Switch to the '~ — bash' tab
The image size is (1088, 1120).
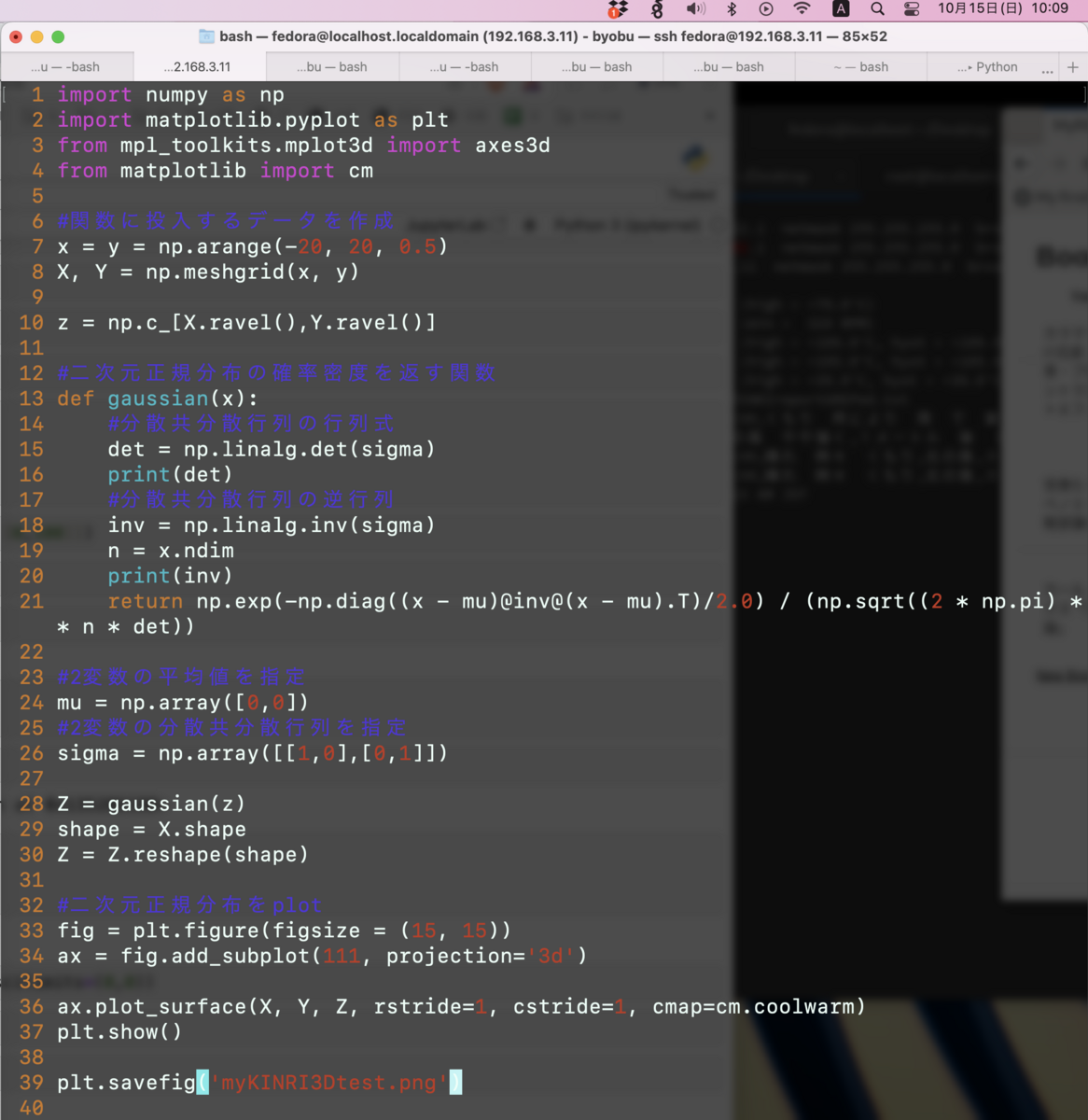860,66
